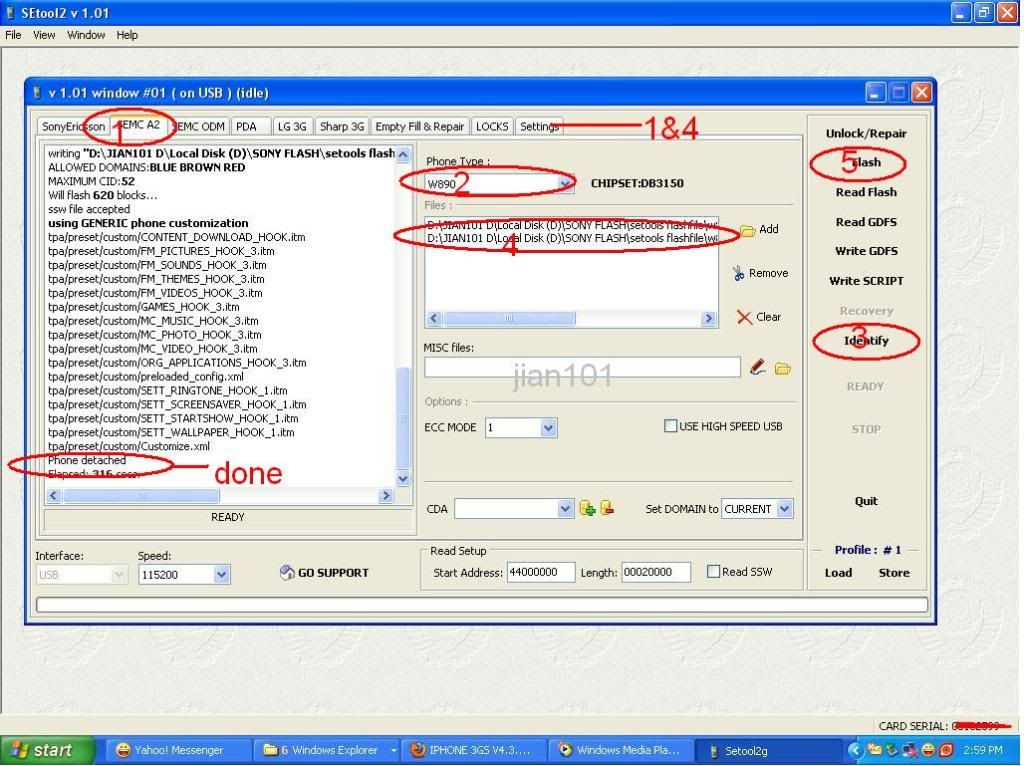The width and height of the screenshot is (1024, 766).
Task: Click the pencil edit icon beside MISC files
Action: (758, 368)
